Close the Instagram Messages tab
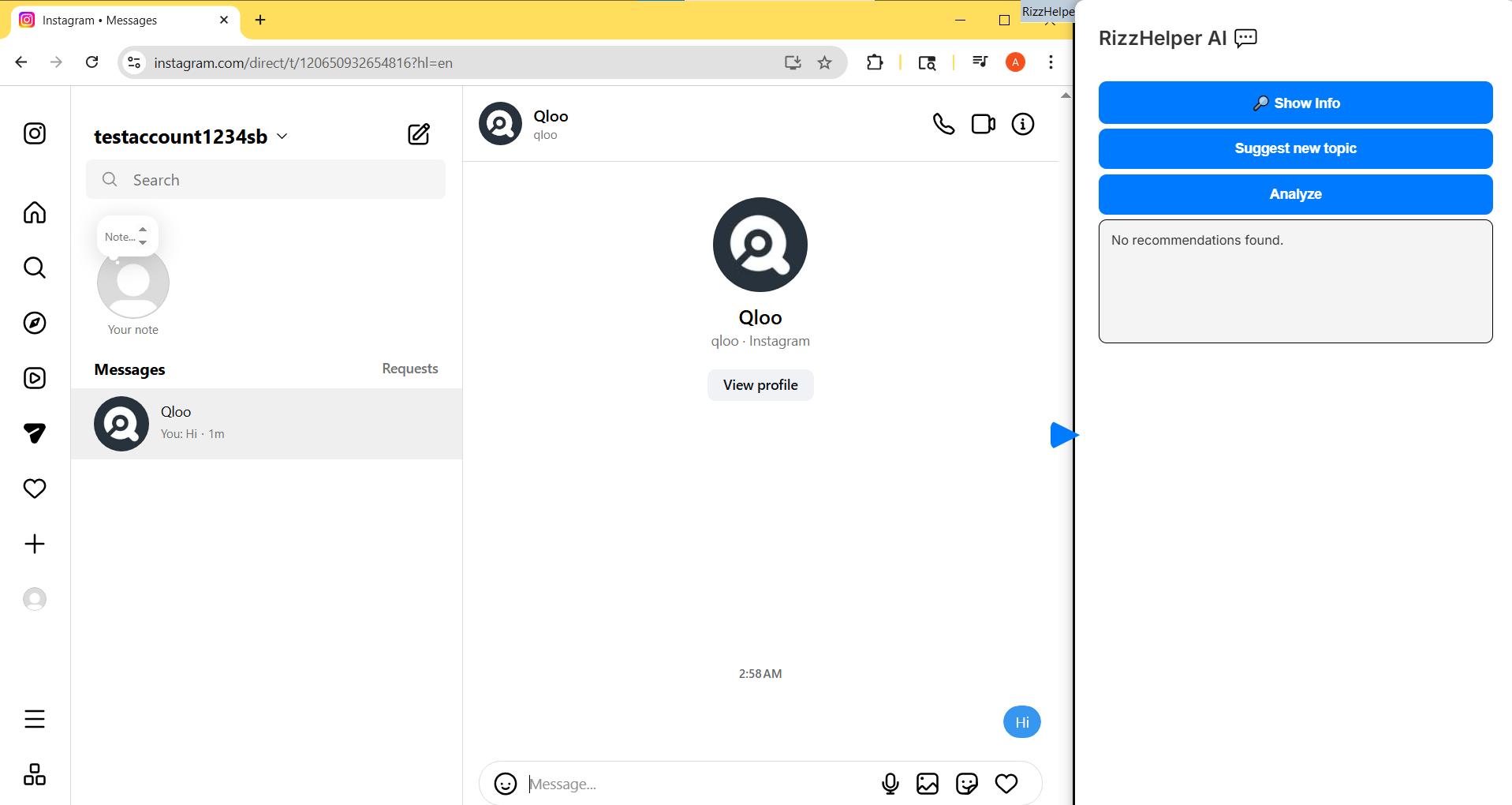The width and height of the screenshot is (1512, 805). click(224, 20)
